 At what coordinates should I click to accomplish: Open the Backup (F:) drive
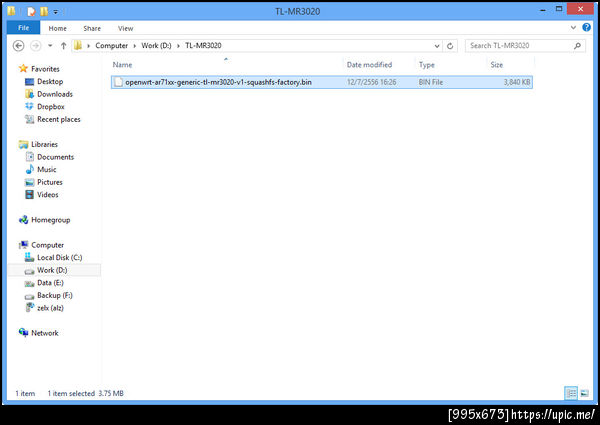(55, 295)
